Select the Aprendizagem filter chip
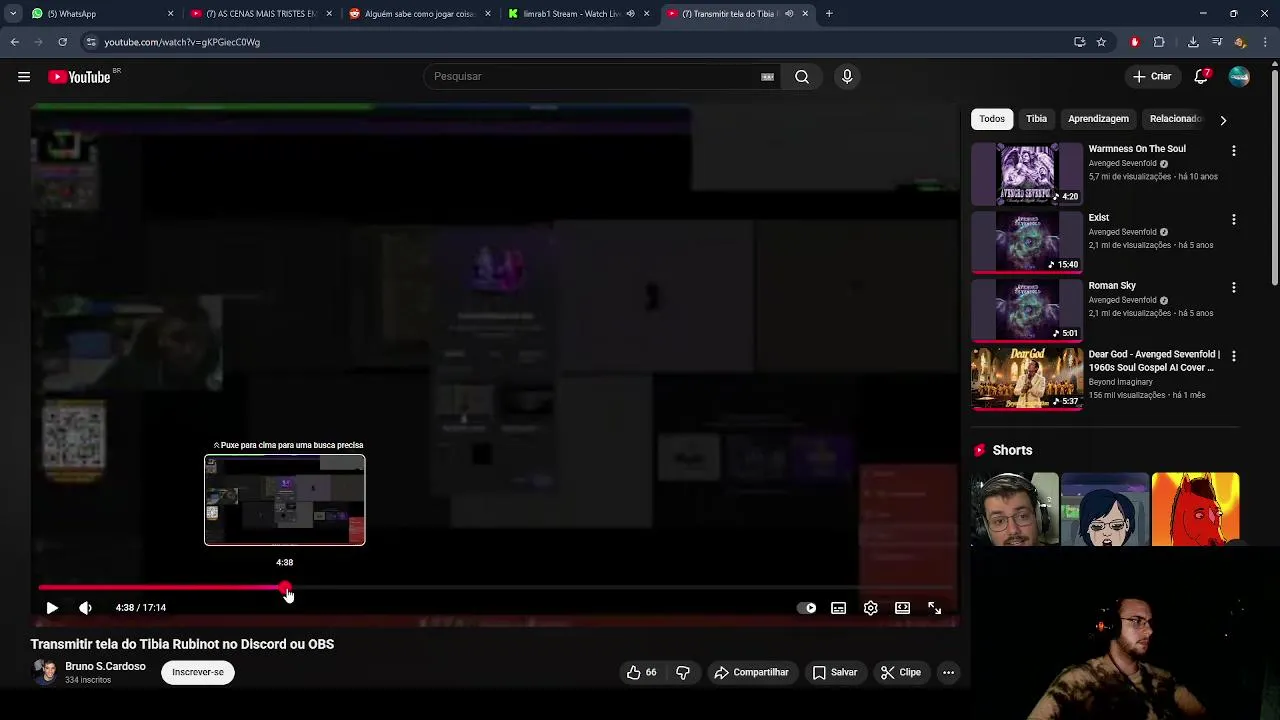The height and width of the screenshot is (720, 1280). (x=1098, y=119)
